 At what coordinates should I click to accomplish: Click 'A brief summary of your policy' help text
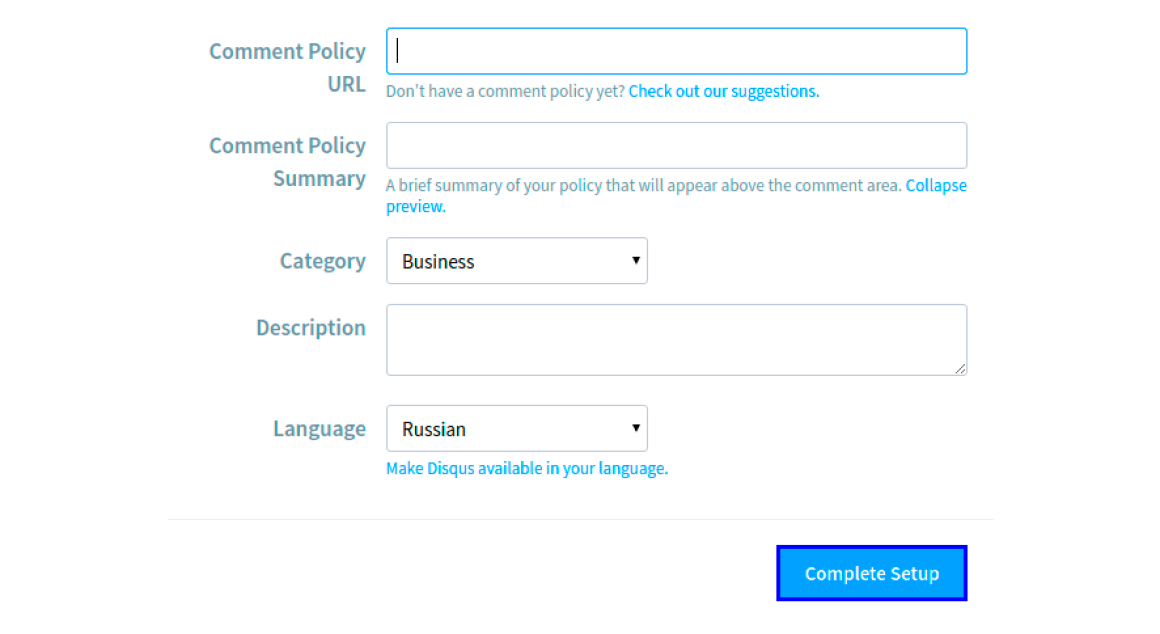pos(644,186)
